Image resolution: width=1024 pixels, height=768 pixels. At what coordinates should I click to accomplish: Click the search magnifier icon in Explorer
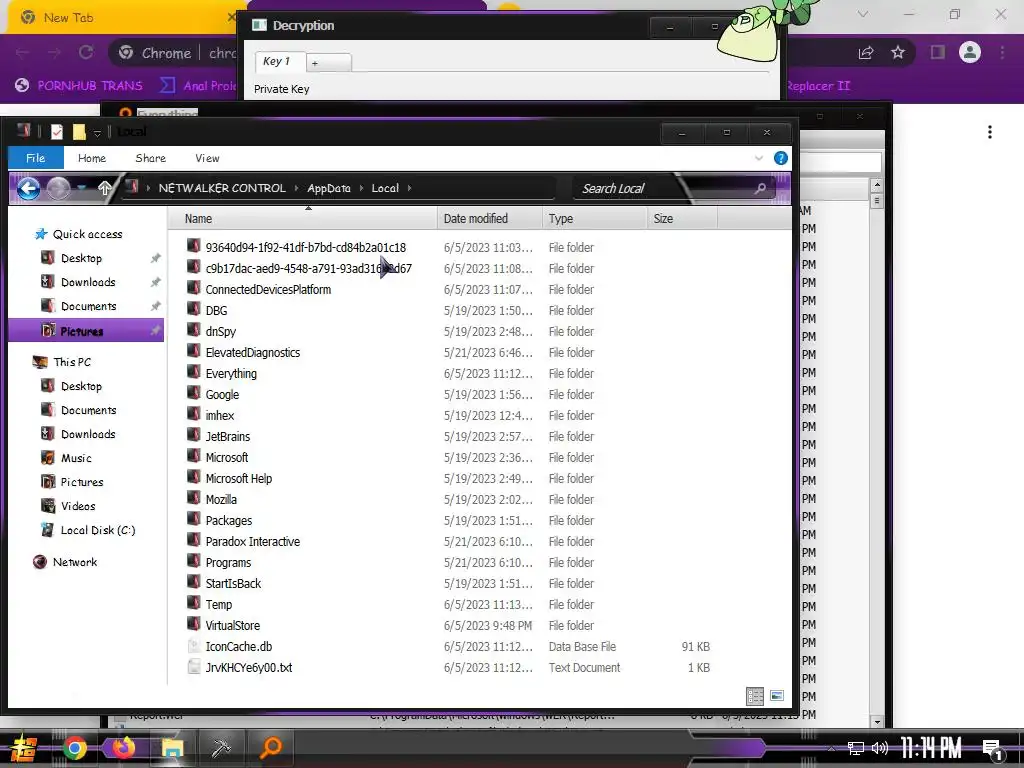point(760,188)
